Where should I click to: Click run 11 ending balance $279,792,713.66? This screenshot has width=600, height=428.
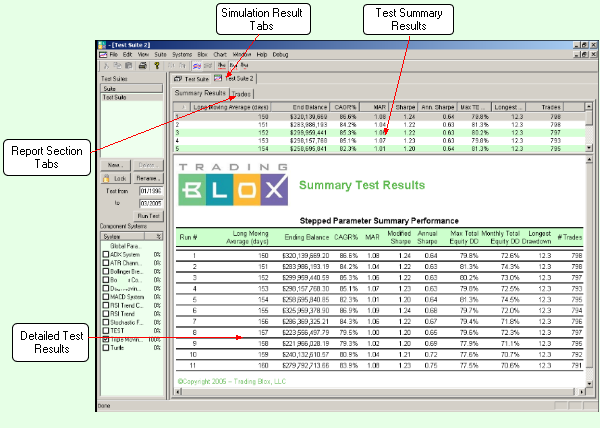click(306, 365)
